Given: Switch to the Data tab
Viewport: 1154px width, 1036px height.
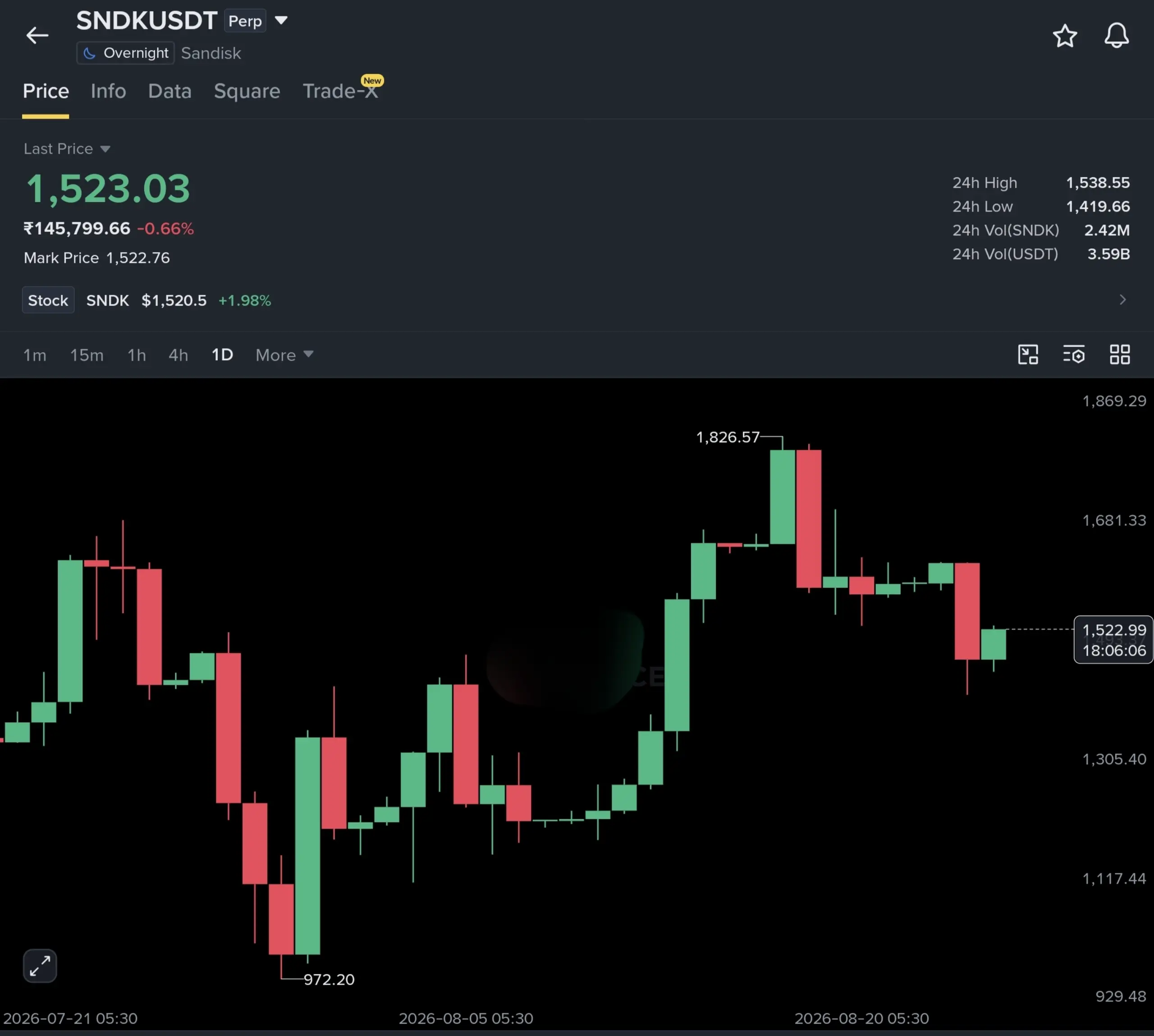Looking at the screenshot, I should pyautogui.click(x=169, y=91).
